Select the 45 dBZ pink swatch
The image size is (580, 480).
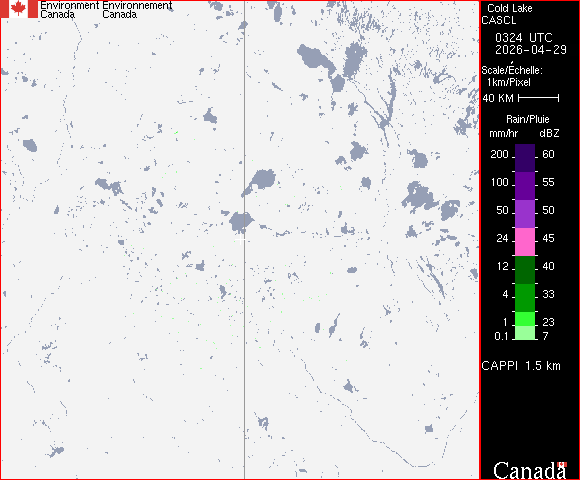[x=525, y=242]
